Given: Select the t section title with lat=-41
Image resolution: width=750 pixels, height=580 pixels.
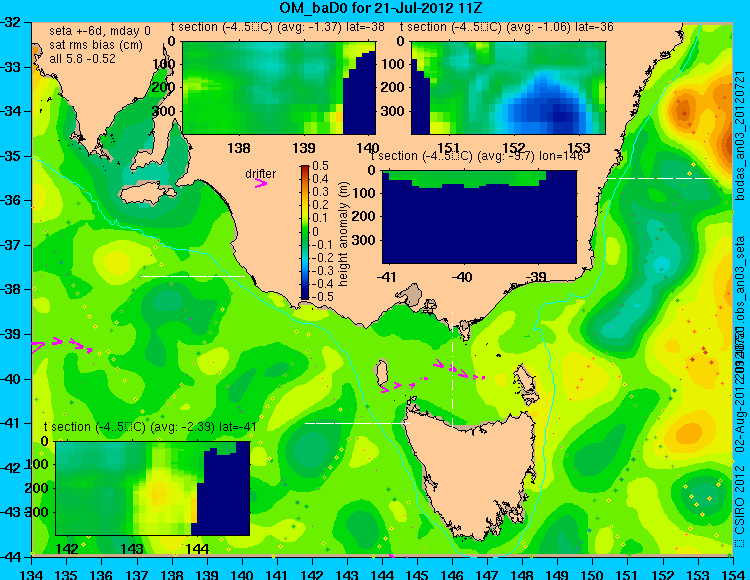Looking at the screenshot, I should 150,427.
